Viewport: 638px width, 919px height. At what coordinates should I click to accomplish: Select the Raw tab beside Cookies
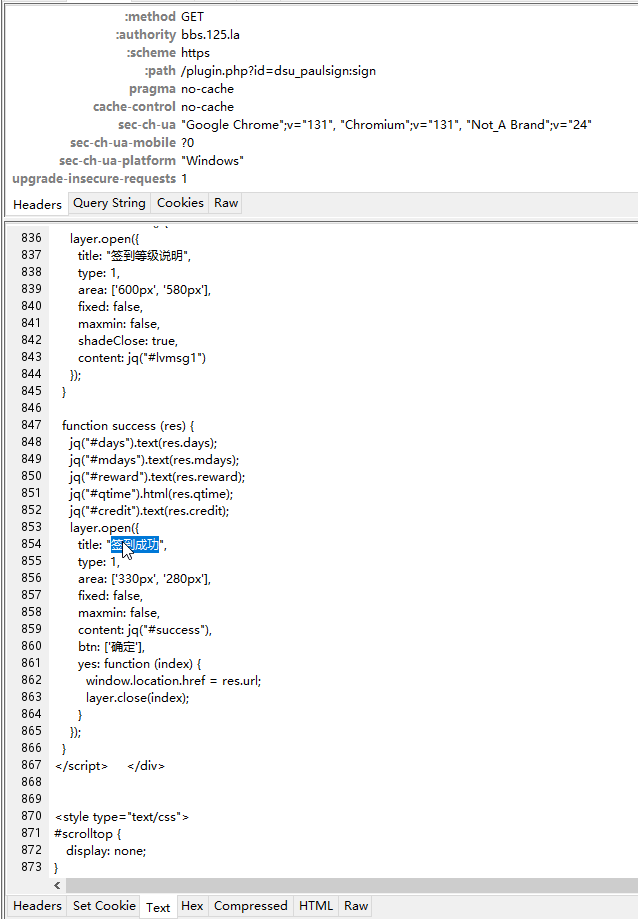pyautogui.click(x=226, y=203)
